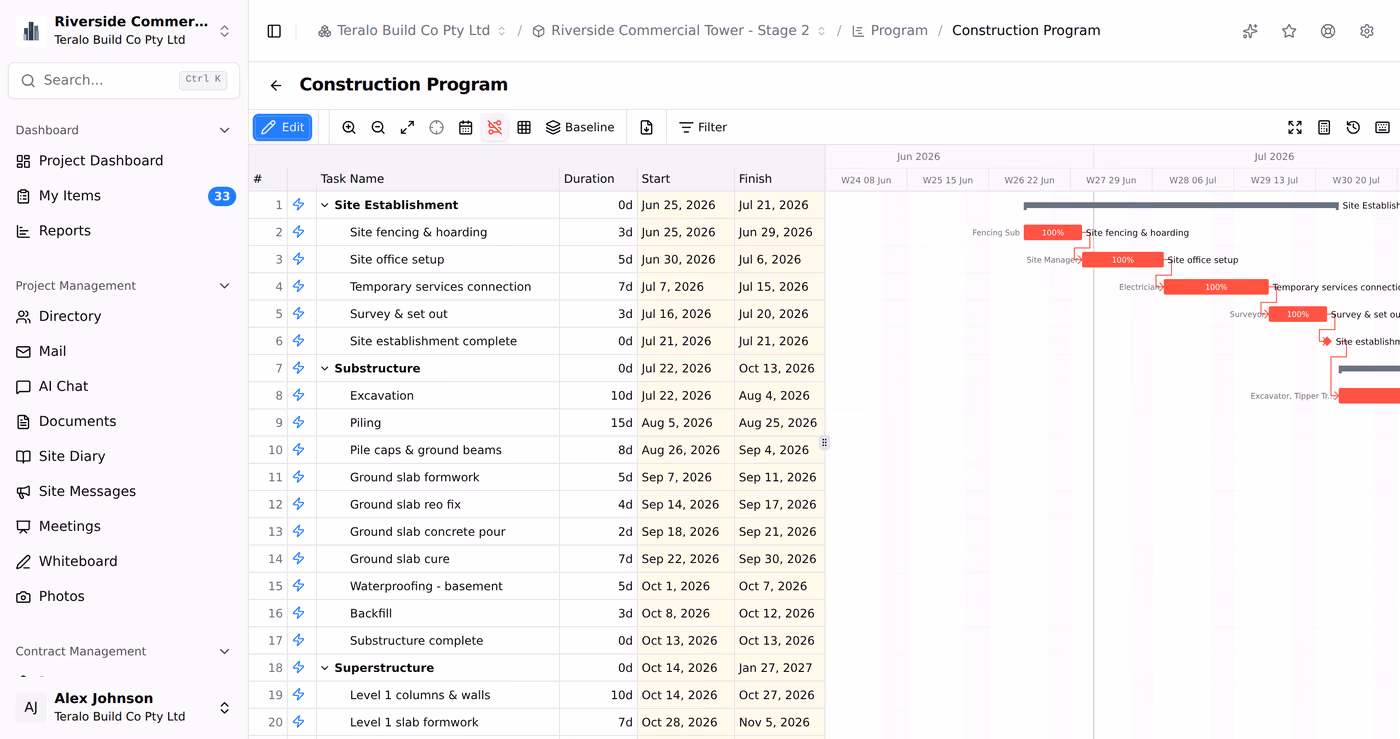Collapse the Contract Management sidebar section
The image size is (1400, 739).
225,651
